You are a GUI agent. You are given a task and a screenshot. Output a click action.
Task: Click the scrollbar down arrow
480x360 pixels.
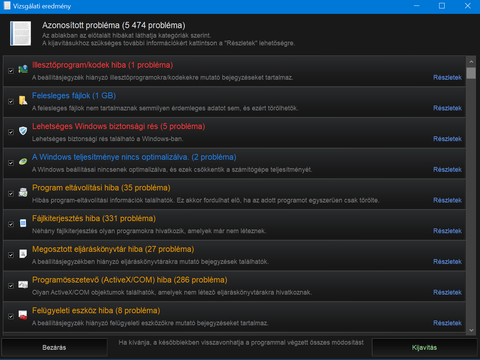pos(471,330)
